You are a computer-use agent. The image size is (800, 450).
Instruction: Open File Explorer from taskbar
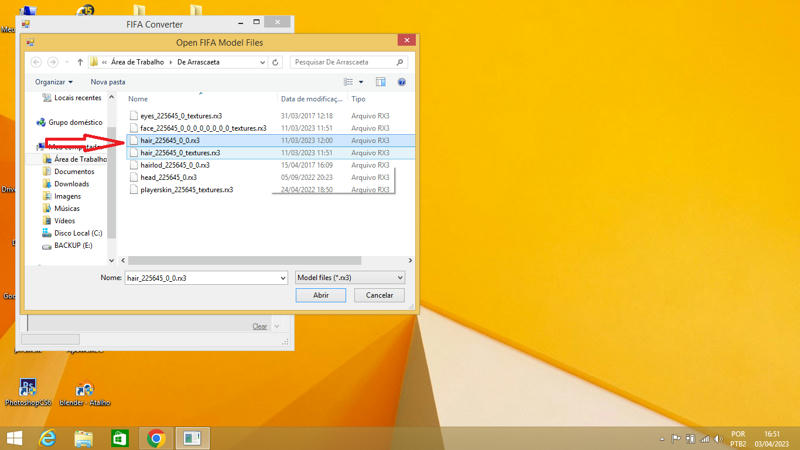pyautogui.click(x=84, y=438)
